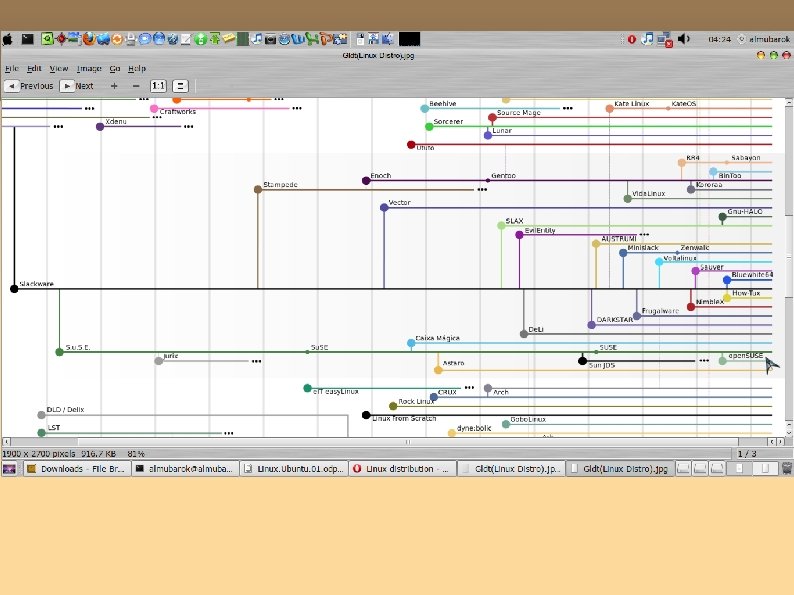Click the Linux from Scratch label
Image resolution: width=794 pixels, height=595 pixels.
(x=404, y=418)
